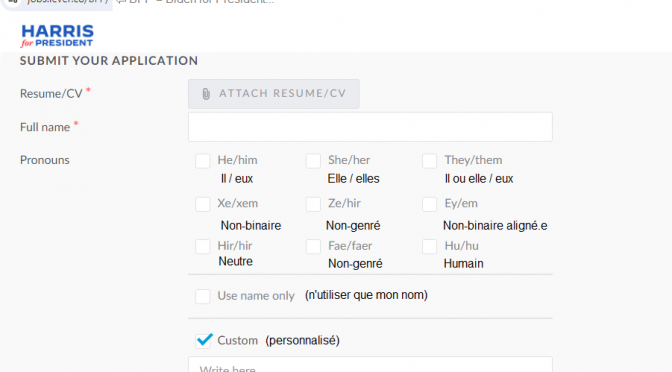Click the 'Non-genré' text under Ze/hir
This screenshot has height=372, width=672.
tap(353, 225)
